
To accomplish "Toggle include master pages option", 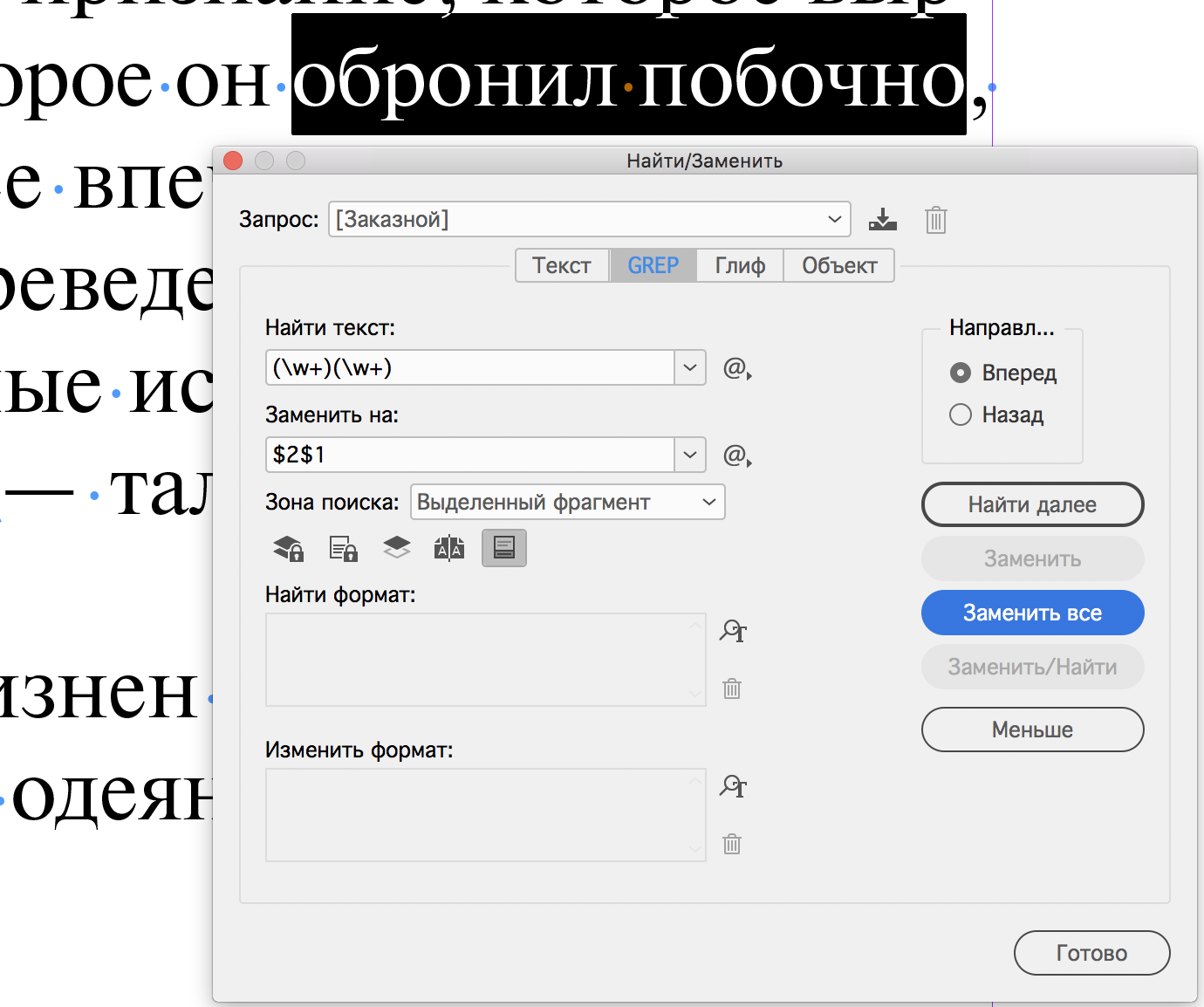I will click(449, 548).
